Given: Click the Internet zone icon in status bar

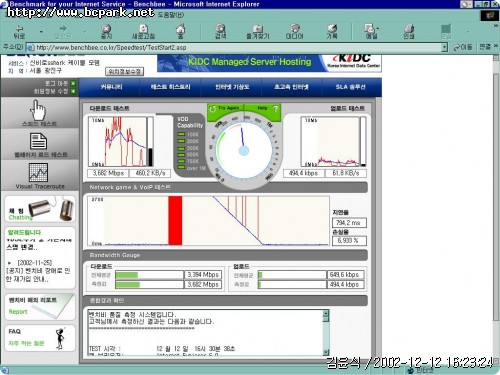Looking at the screenshot, I should click(411, 370).
